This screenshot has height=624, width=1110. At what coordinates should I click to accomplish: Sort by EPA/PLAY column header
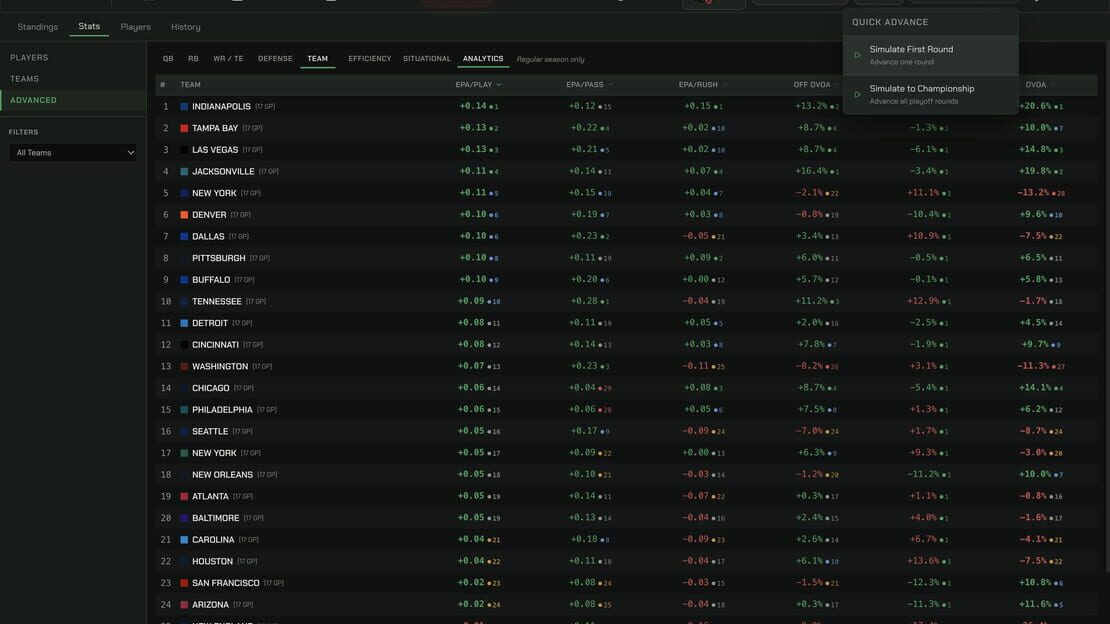[478, 85]
